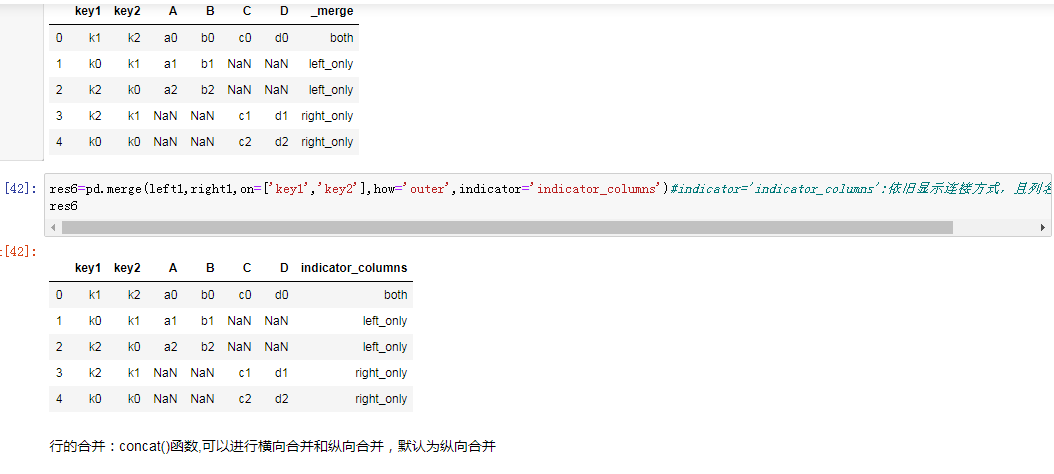Click 'a1' in the indicator_columns table
Screen dimensions: 1054x474
pyautogui.click(x=171, y=321)
